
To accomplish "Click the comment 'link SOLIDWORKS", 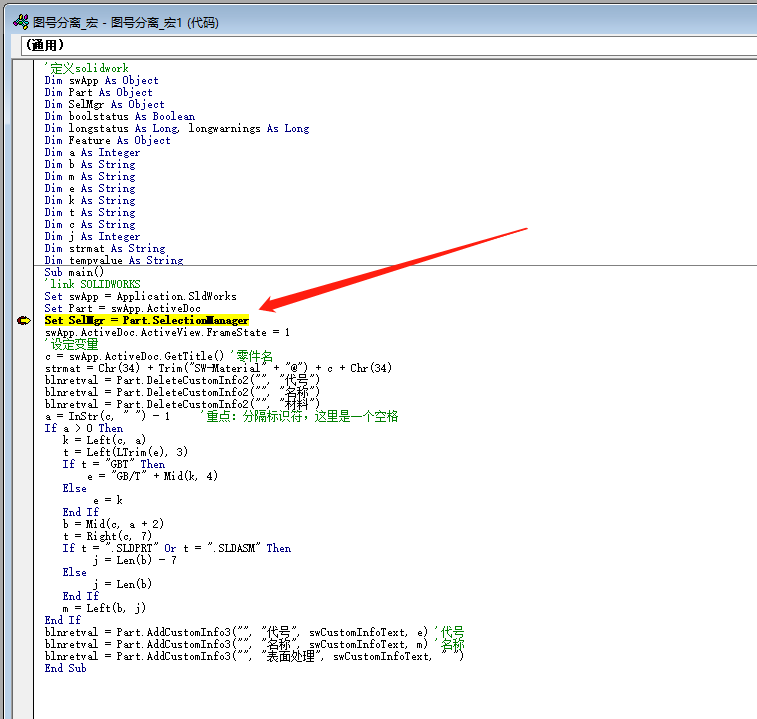I will point(93,284).
